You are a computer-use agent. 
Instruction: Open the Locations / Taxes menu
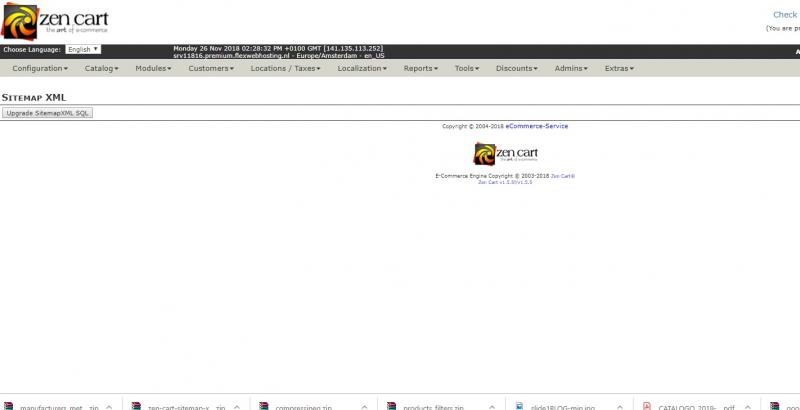click(x=286, y=68)
